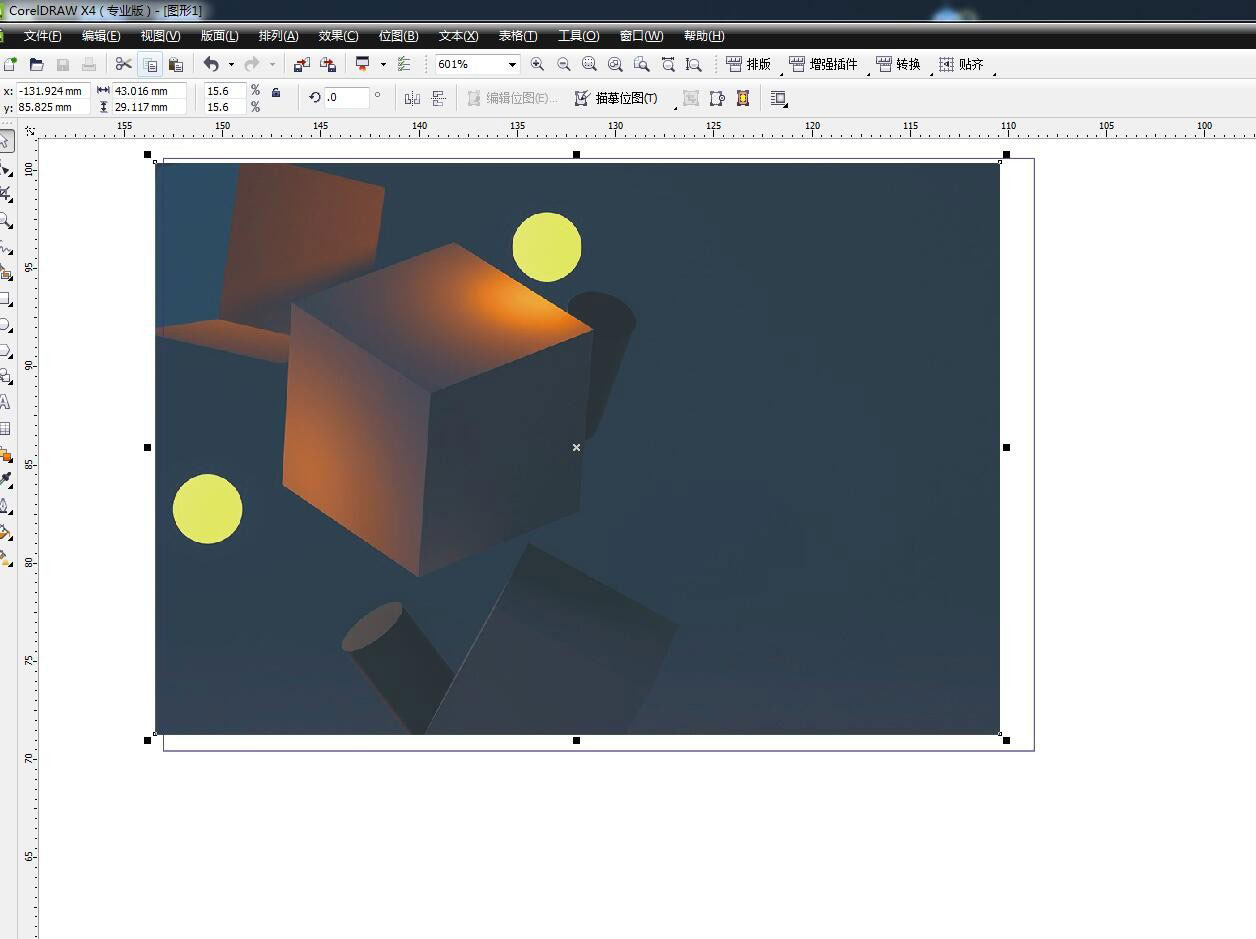Open the 效果(C) menu
The width and height of the screenshot is (1256, 939).
tap(338, 36)
